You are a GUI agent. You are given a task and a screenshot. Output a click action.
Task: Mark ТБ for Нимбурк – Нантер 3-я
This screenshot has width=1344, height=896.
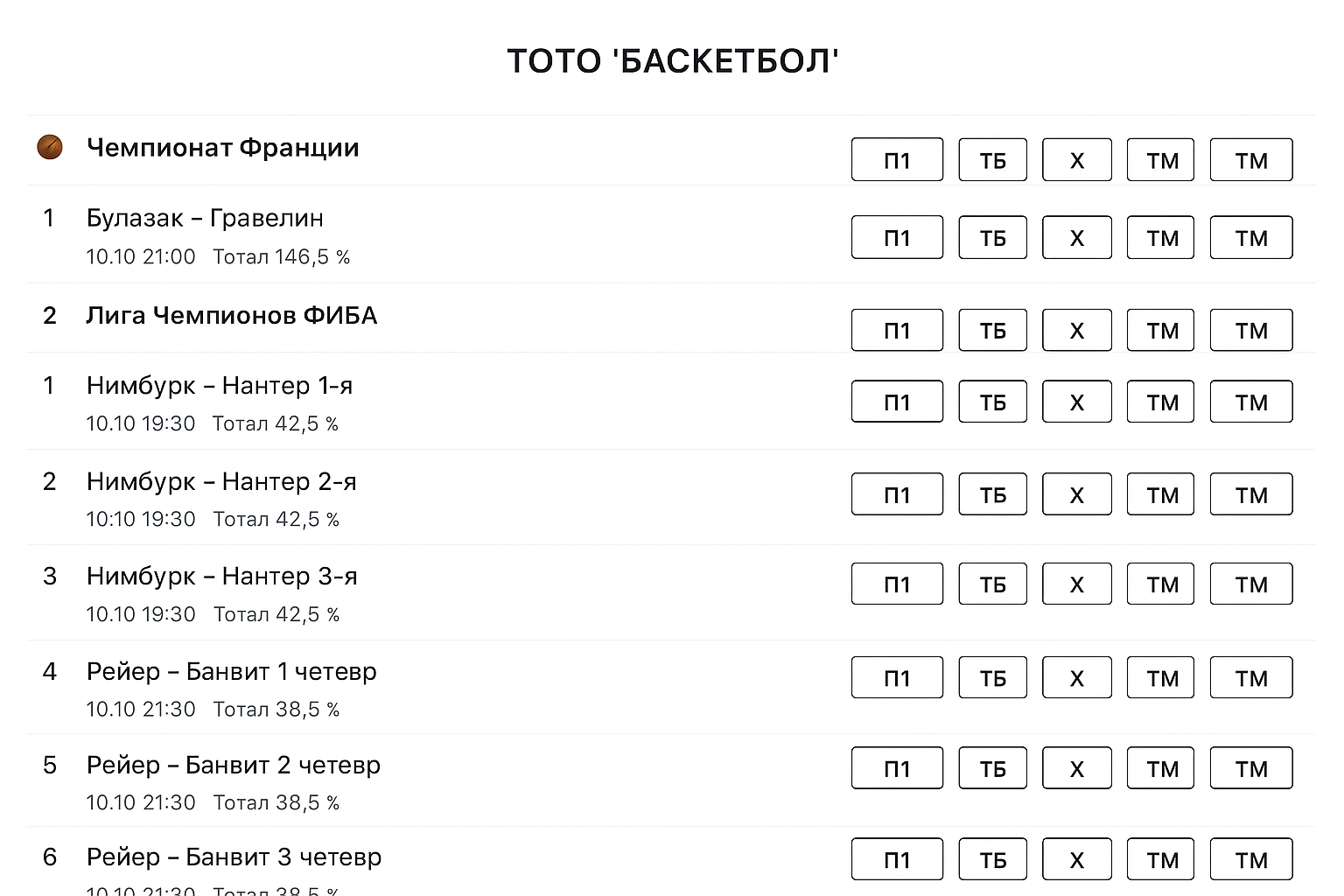[992, 584]
